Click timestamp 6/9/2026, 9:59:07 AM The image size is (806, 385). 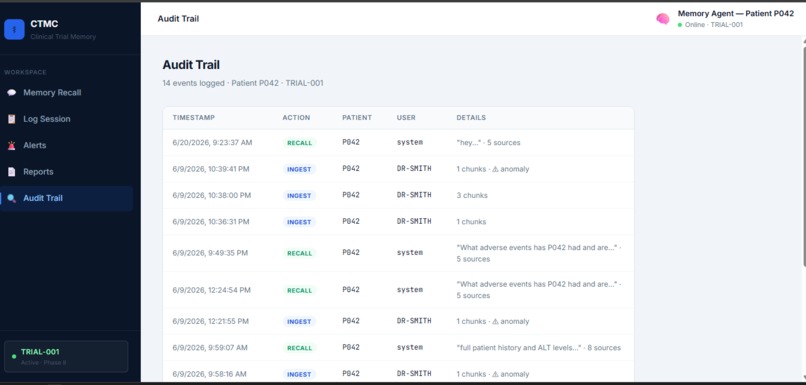coord(210,347)
